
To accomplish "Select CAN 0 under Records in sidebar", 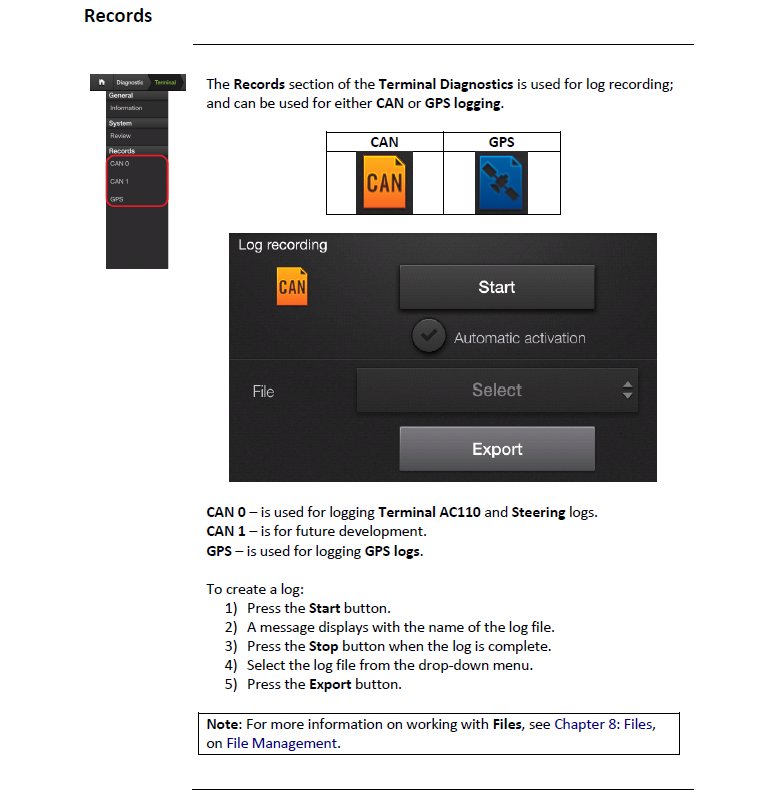I will (120, 163).
